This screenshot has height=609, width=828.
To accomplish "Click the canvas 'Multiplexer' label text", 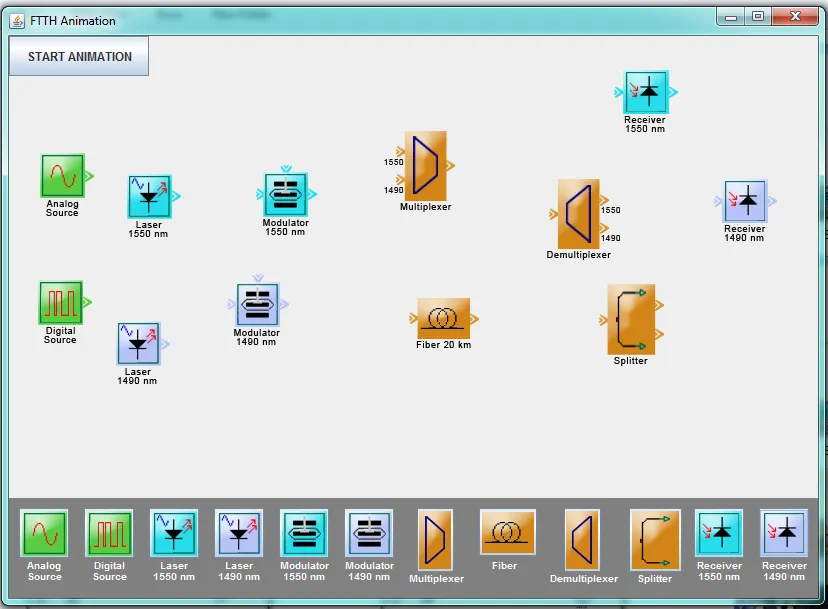I will [426, 207].
